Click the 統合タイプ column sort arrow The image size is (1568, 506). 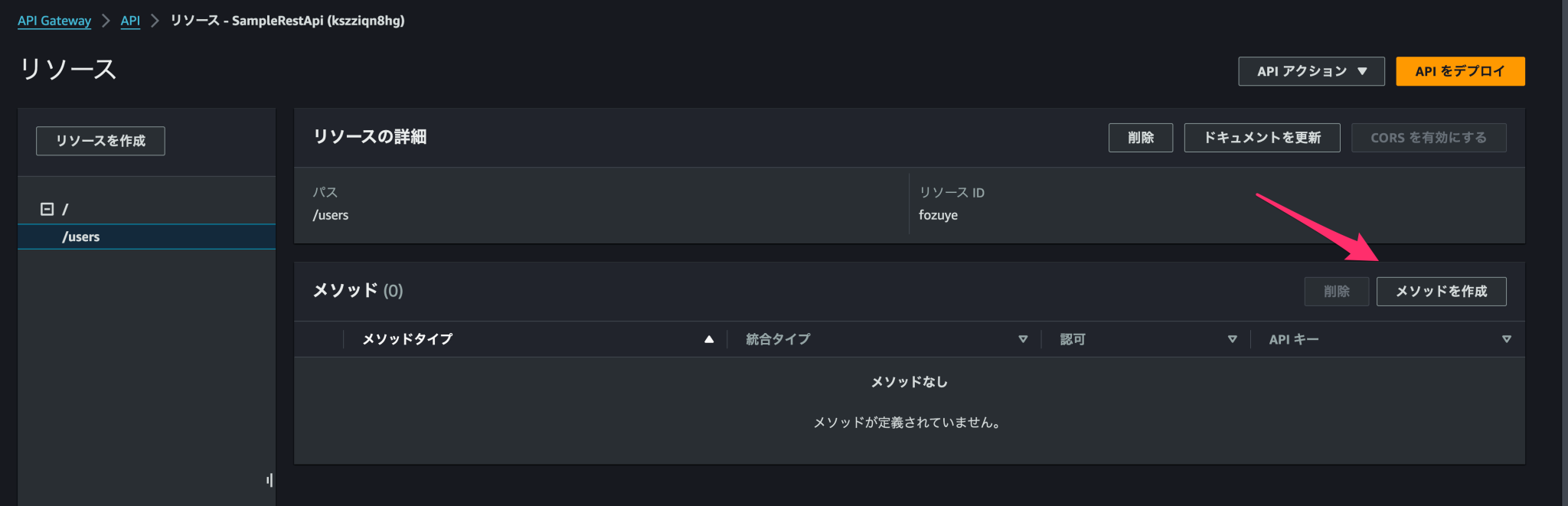click(x=1023, y=339)
